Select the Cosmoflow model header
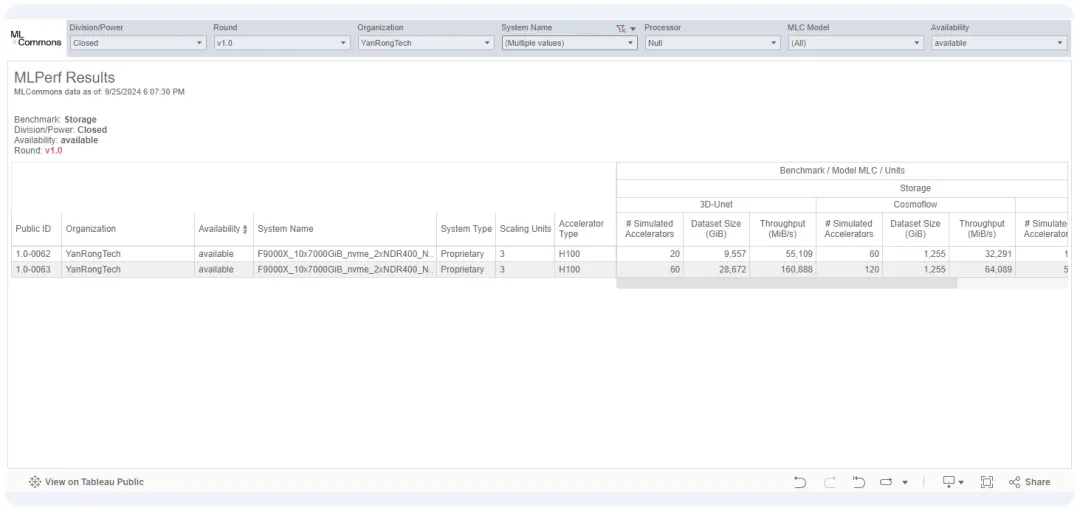The width and height of the screenshot is (1080, 511). (x=915, y=205)
